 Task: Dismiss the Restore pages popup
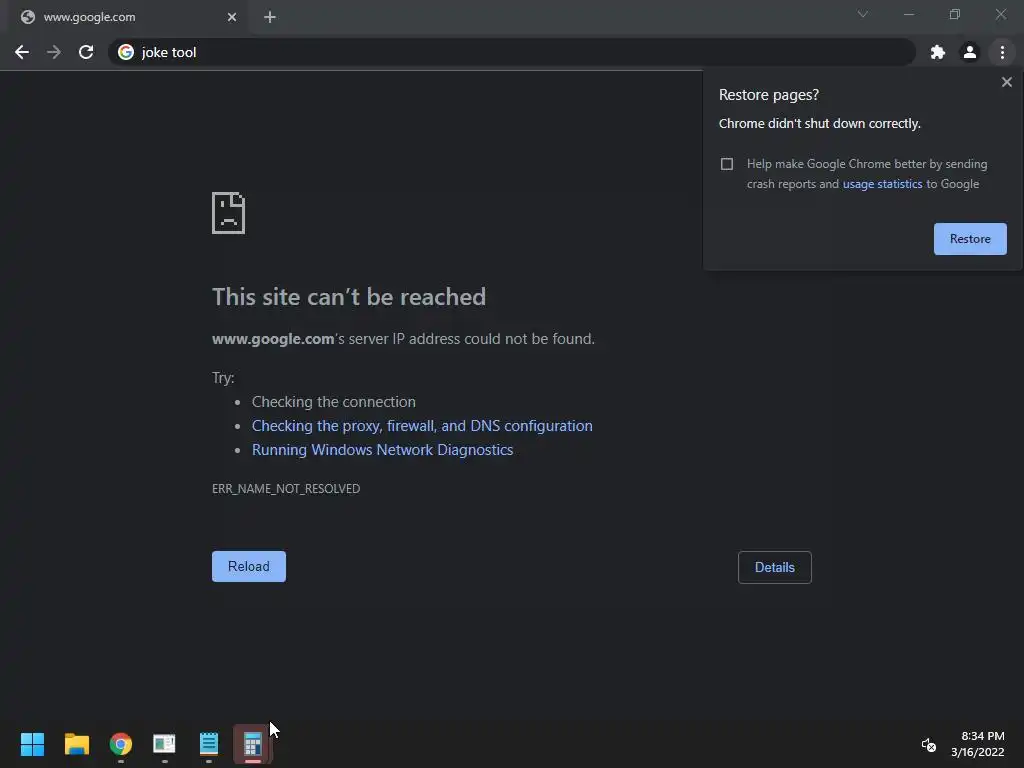click(x=1006, y=82)
